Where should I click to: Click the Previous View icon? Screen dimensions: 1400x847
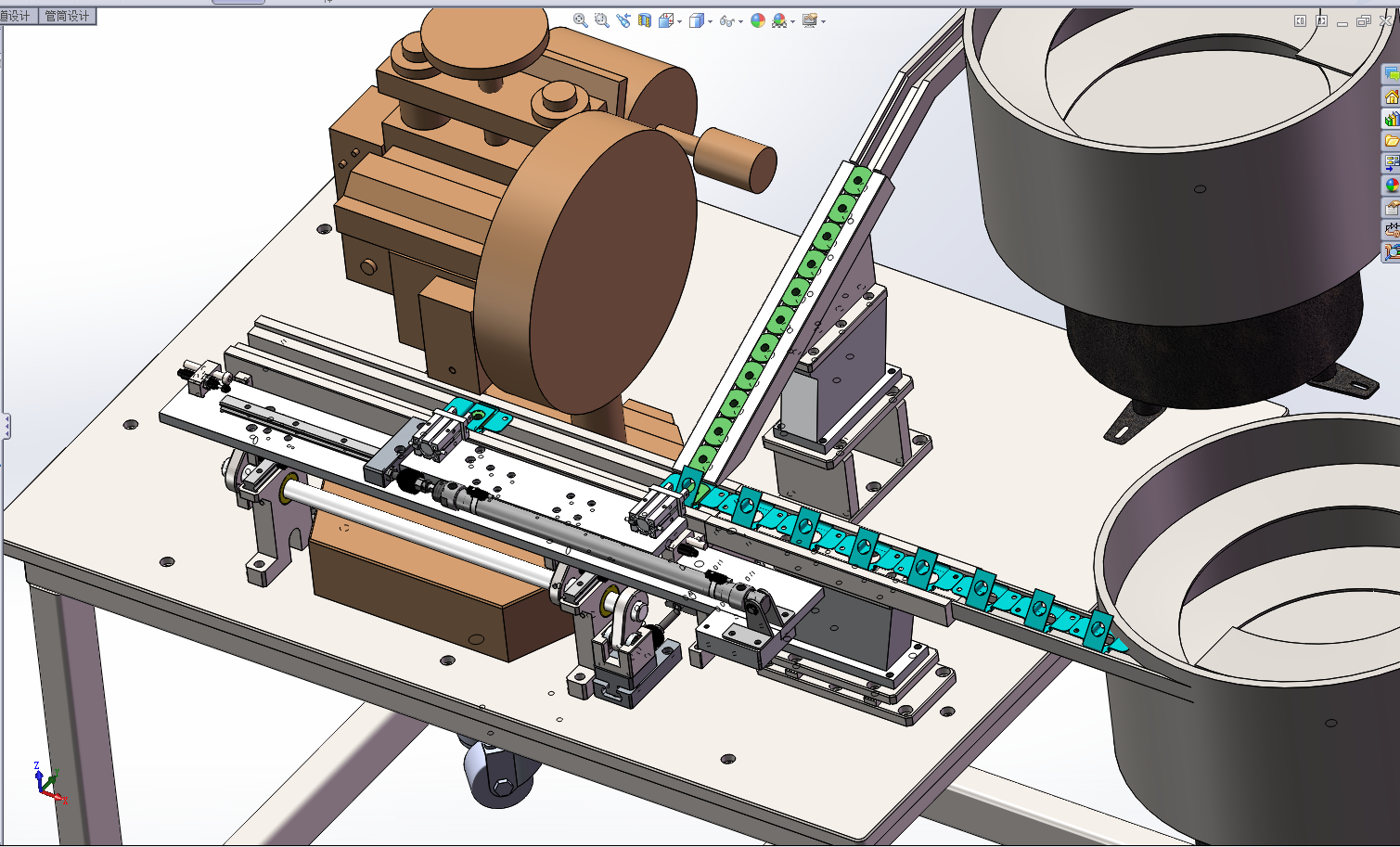(x=623, y=20)
